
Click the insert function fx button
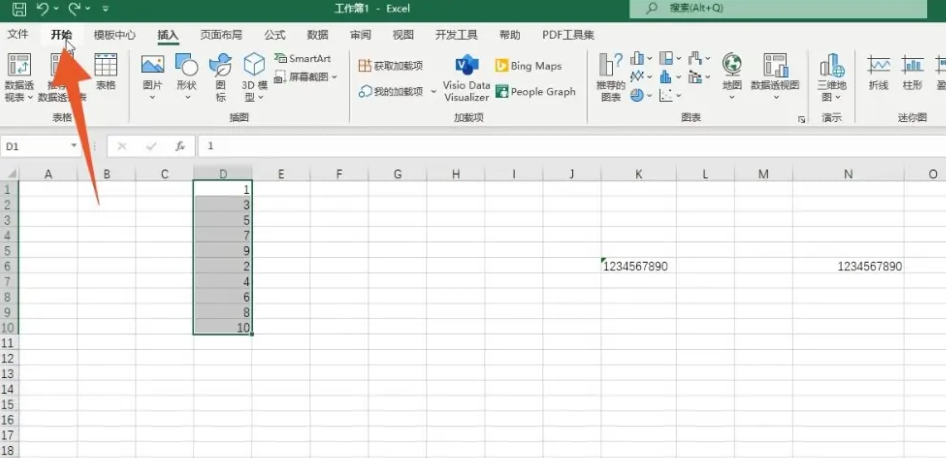(180, 146)
